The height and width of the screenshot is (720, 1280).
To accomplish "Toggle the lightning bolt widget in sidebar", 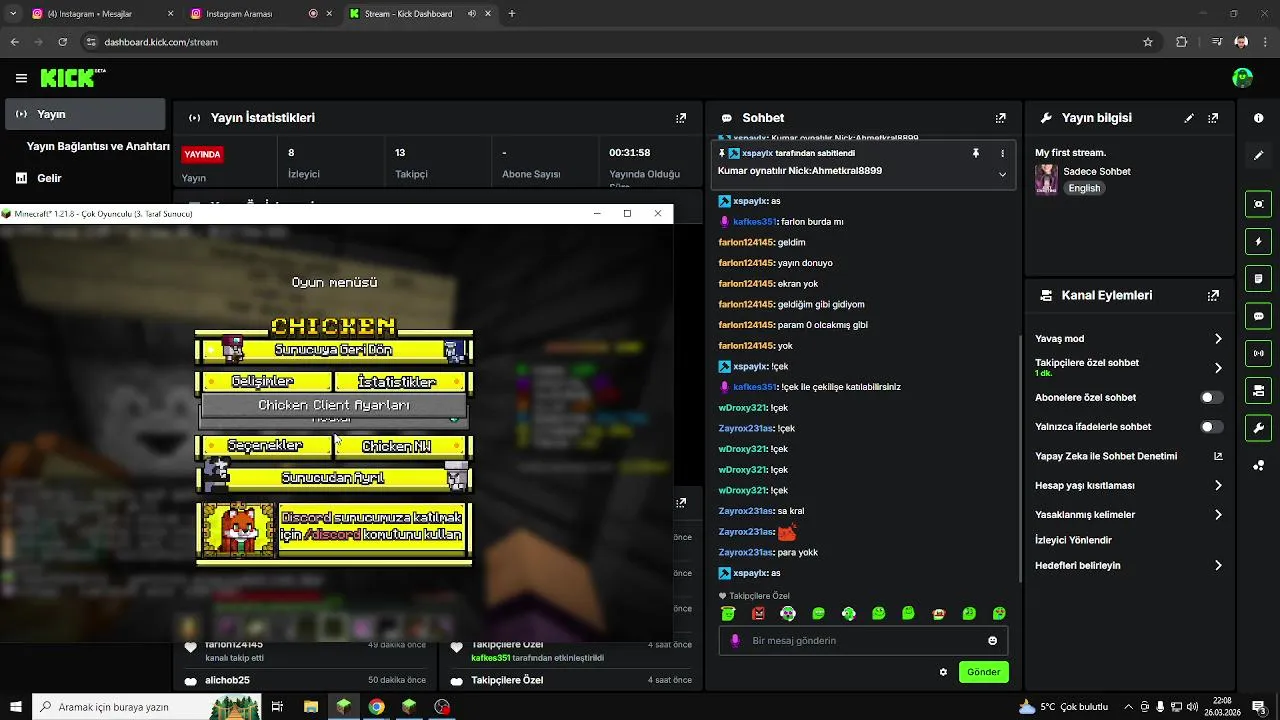I will (x=1258, y=242).
